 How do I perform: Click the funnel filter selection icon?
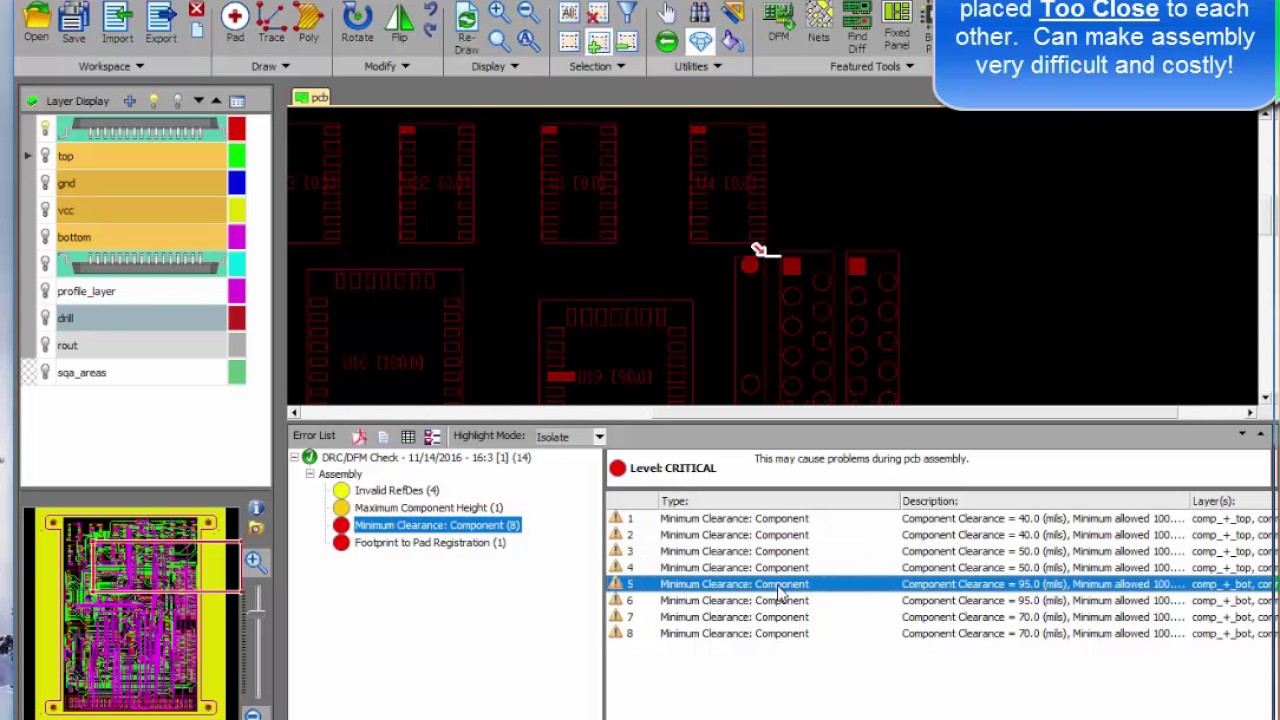[x=627, y=12]
